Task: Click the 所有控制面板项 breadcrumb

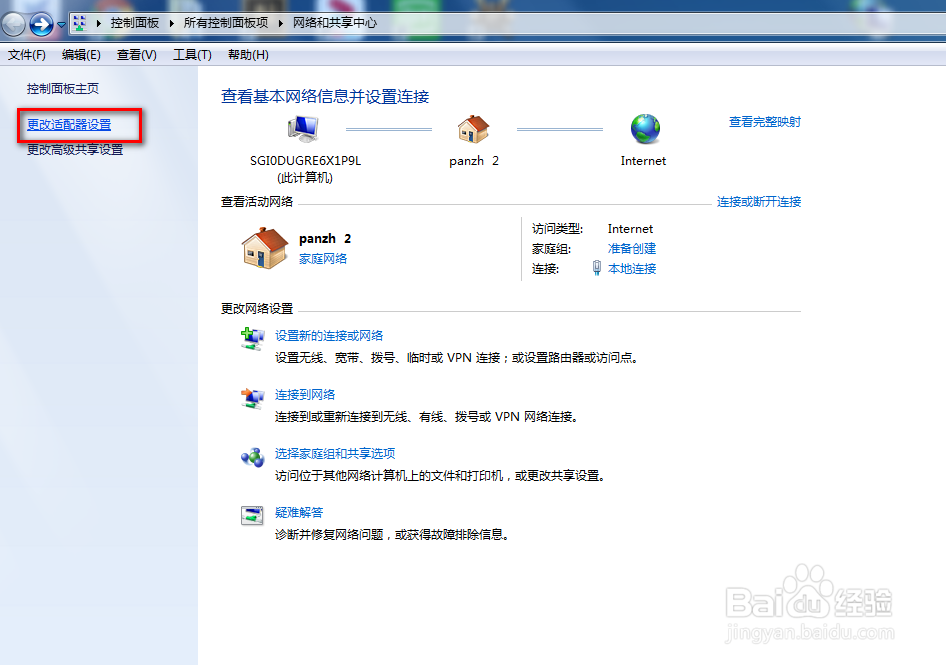Action: coord(226,23)
